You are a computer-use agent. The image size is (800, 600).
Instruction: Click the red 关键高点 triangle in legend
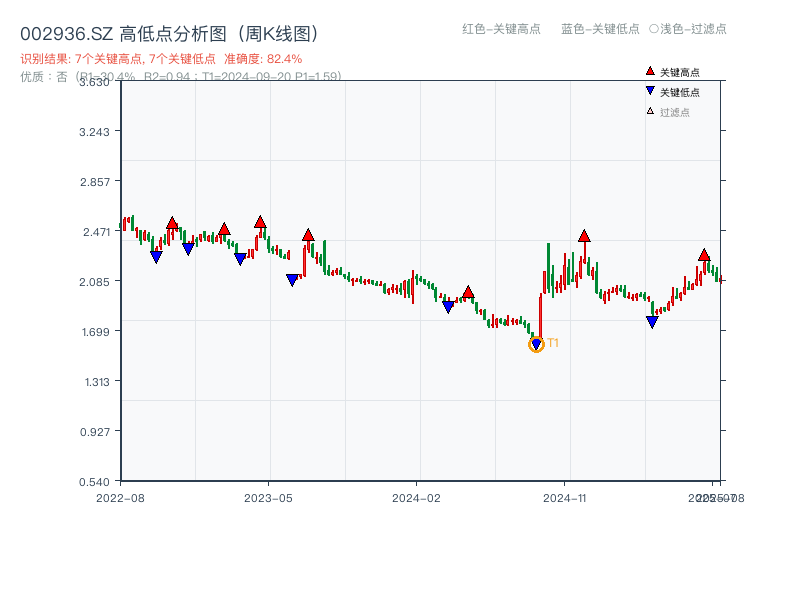click(x=650, y=71)
